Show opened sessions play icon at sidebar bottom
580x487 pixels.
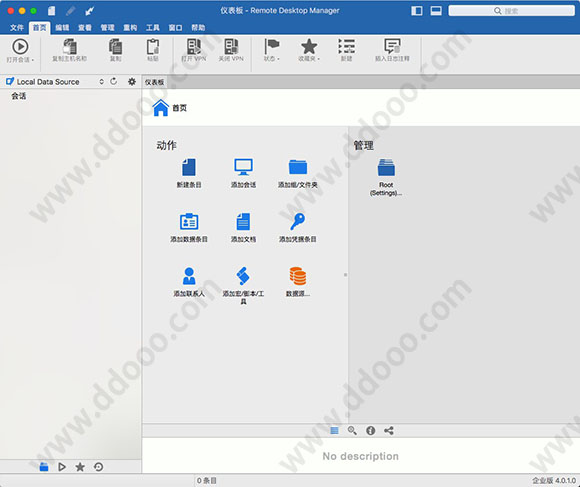point(62,467)
